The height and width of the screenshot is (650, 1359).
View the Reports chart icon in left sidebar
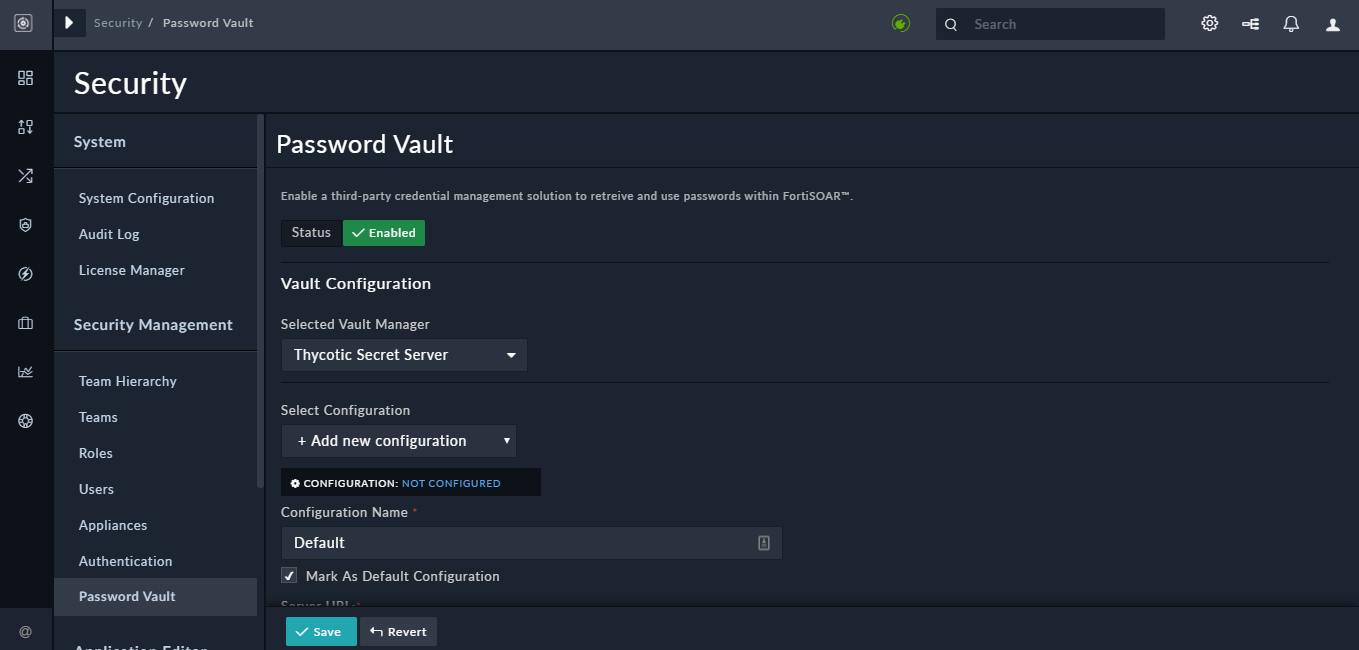25,371
